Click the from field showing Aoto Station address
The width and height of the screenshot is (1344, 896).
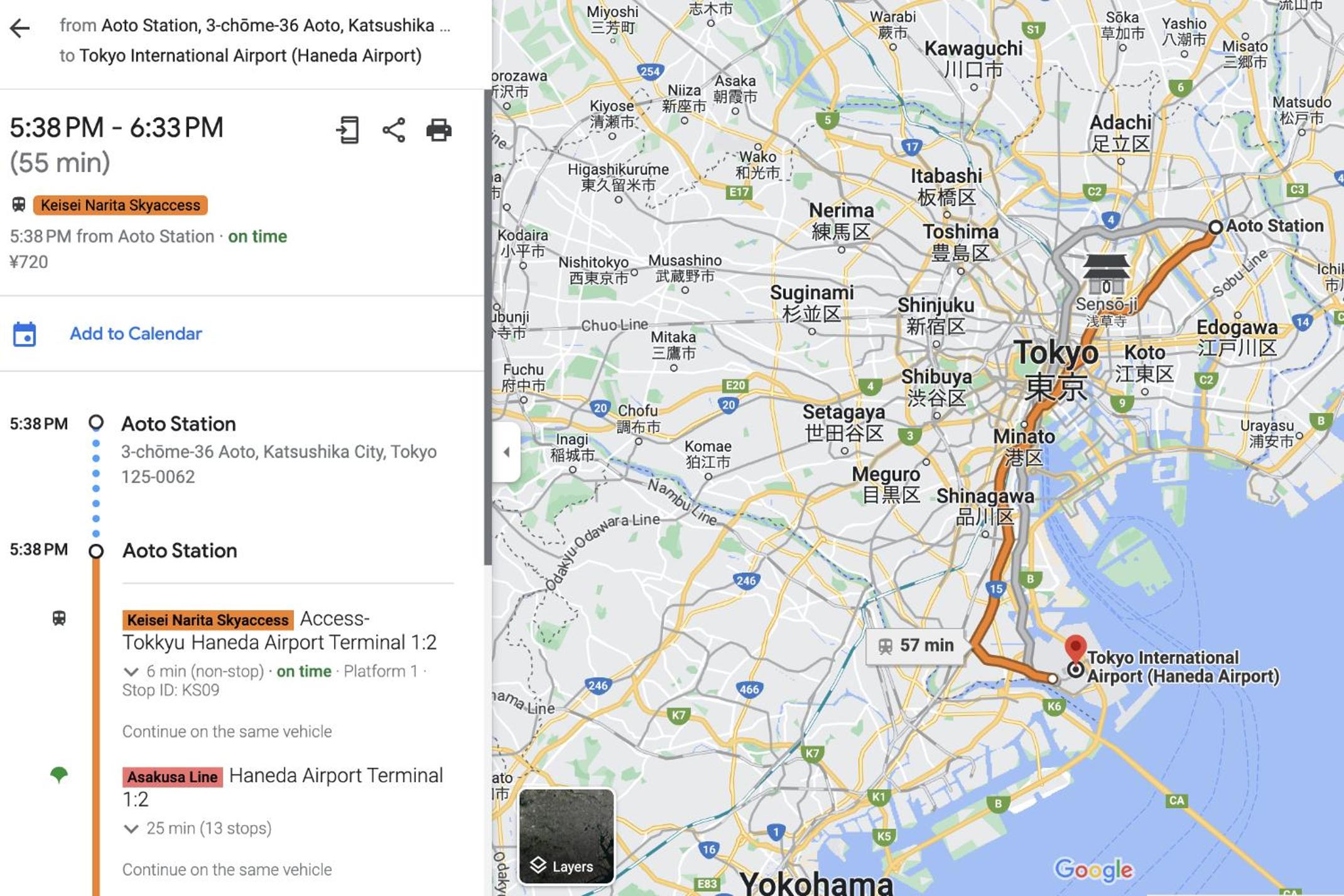coord(255,25)
